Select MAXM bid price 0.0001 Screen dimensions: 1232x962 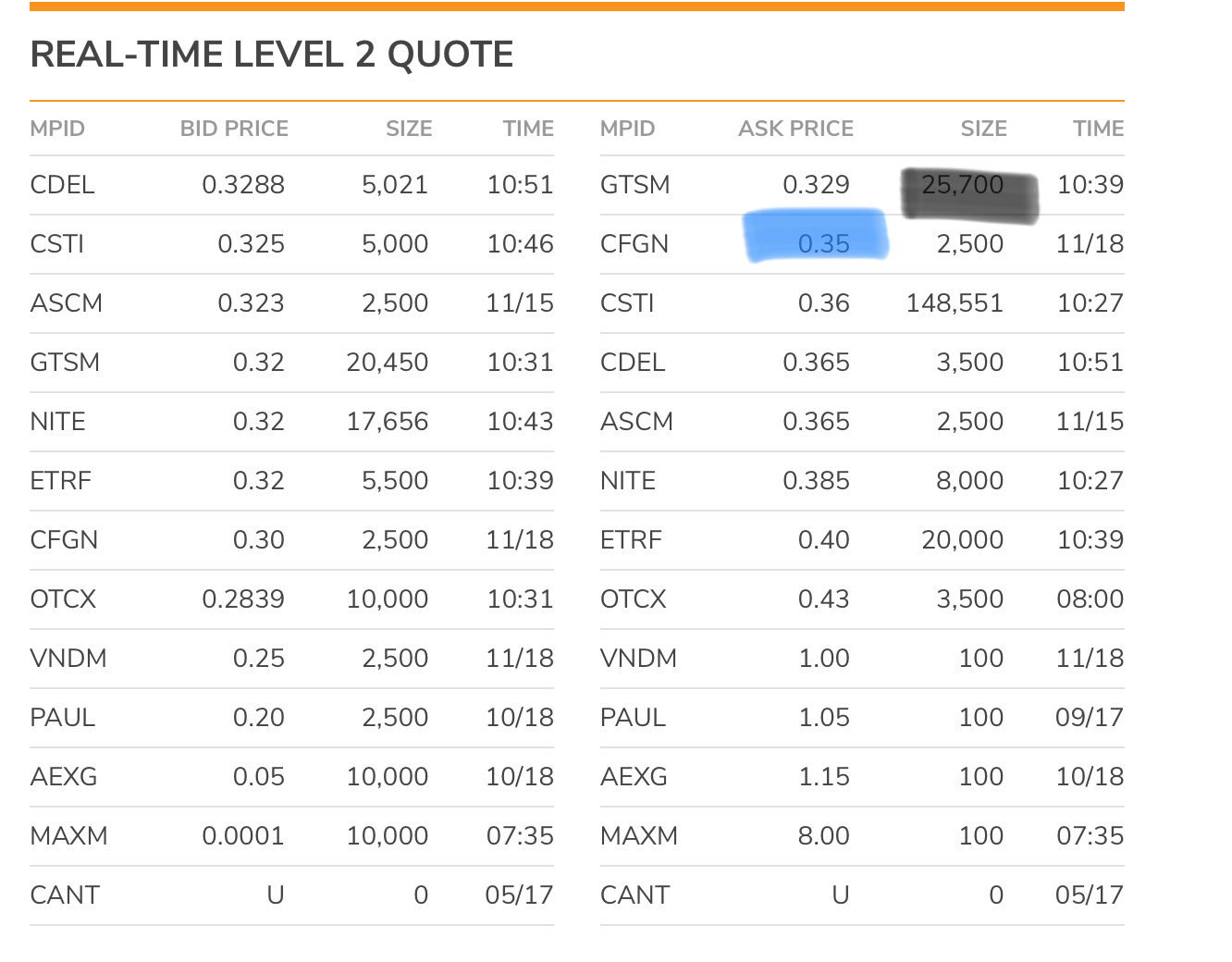coord(243,836)
